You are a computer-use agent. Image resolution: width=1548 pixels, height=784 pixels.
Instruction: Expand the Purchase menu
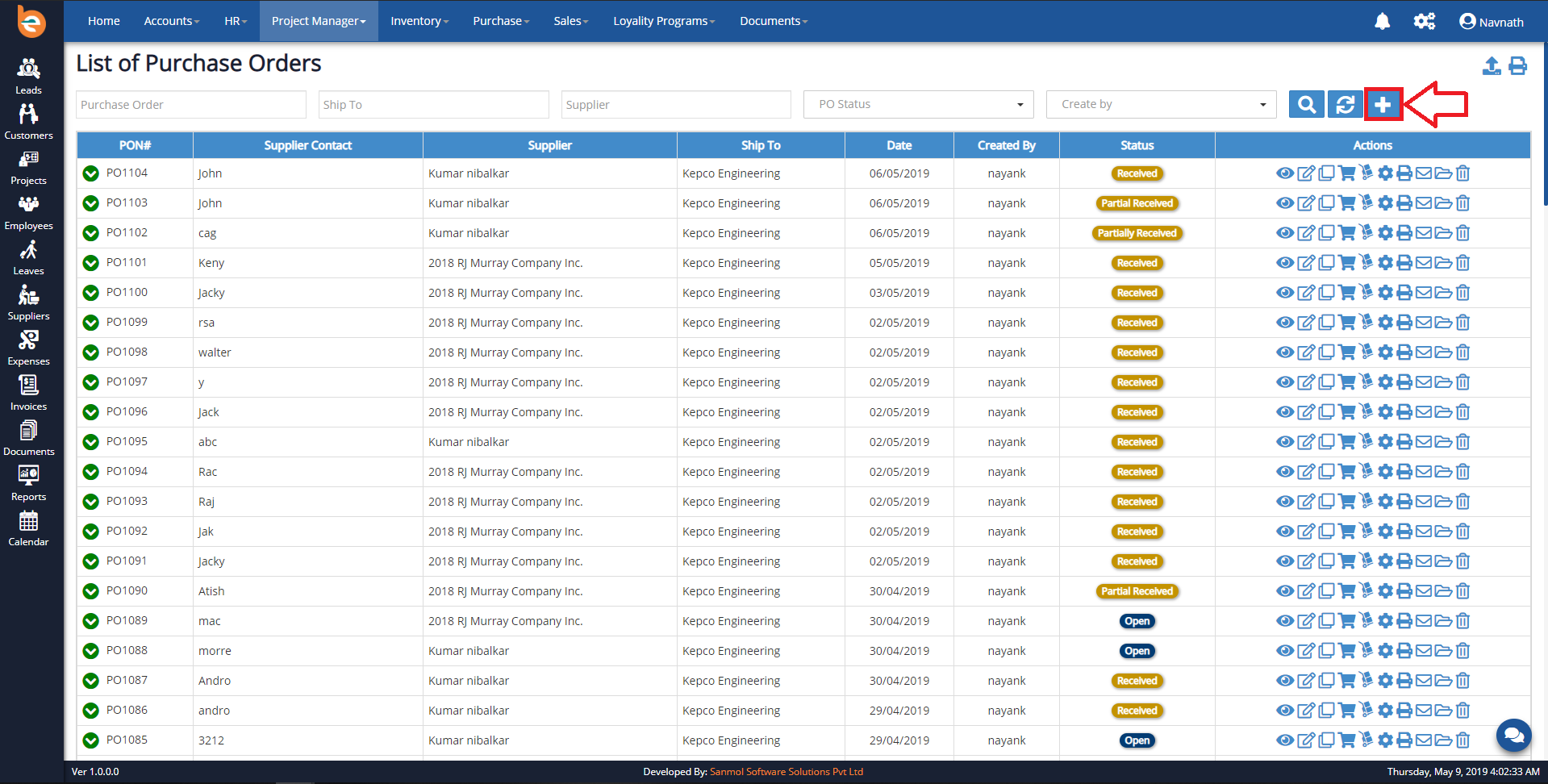tap(501, 21)
